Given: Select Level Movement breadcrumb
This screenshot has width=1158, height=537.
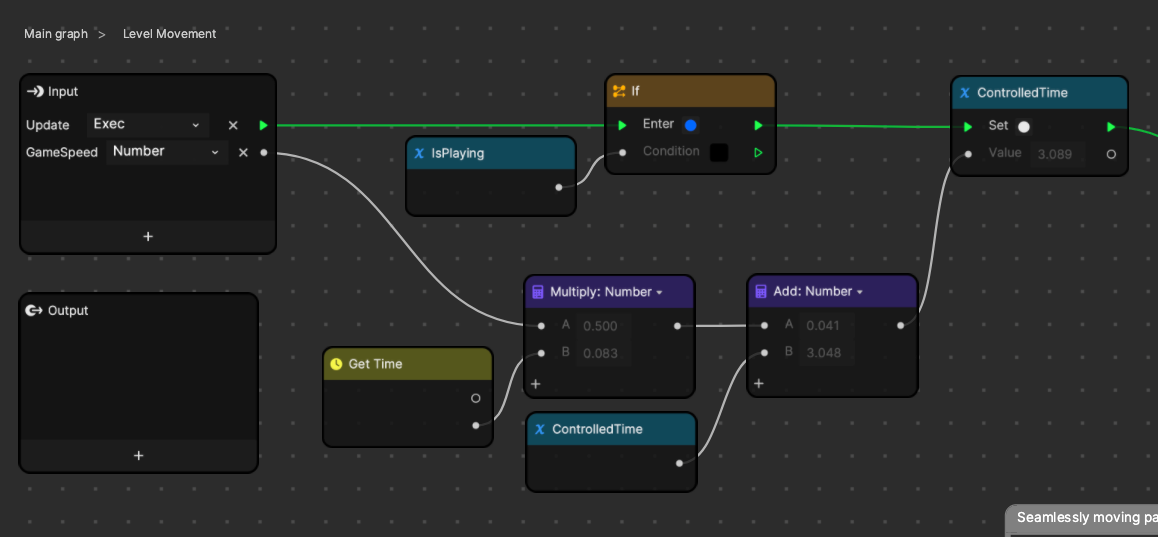Looking at the screenshot, I should [x=169, y=34].
